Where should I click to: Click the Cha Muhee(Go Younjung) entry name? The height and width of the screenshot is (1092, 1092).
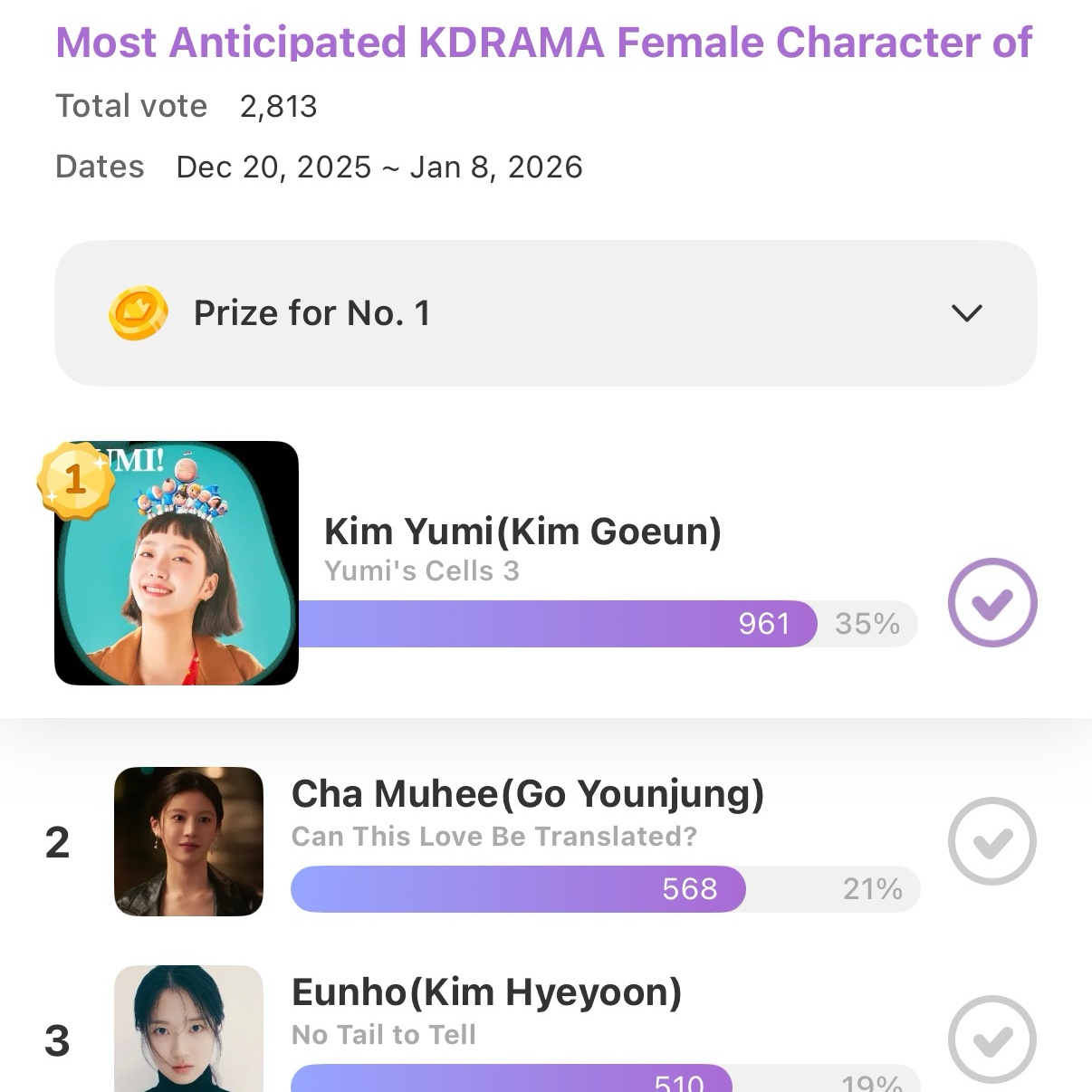(527, 793)
